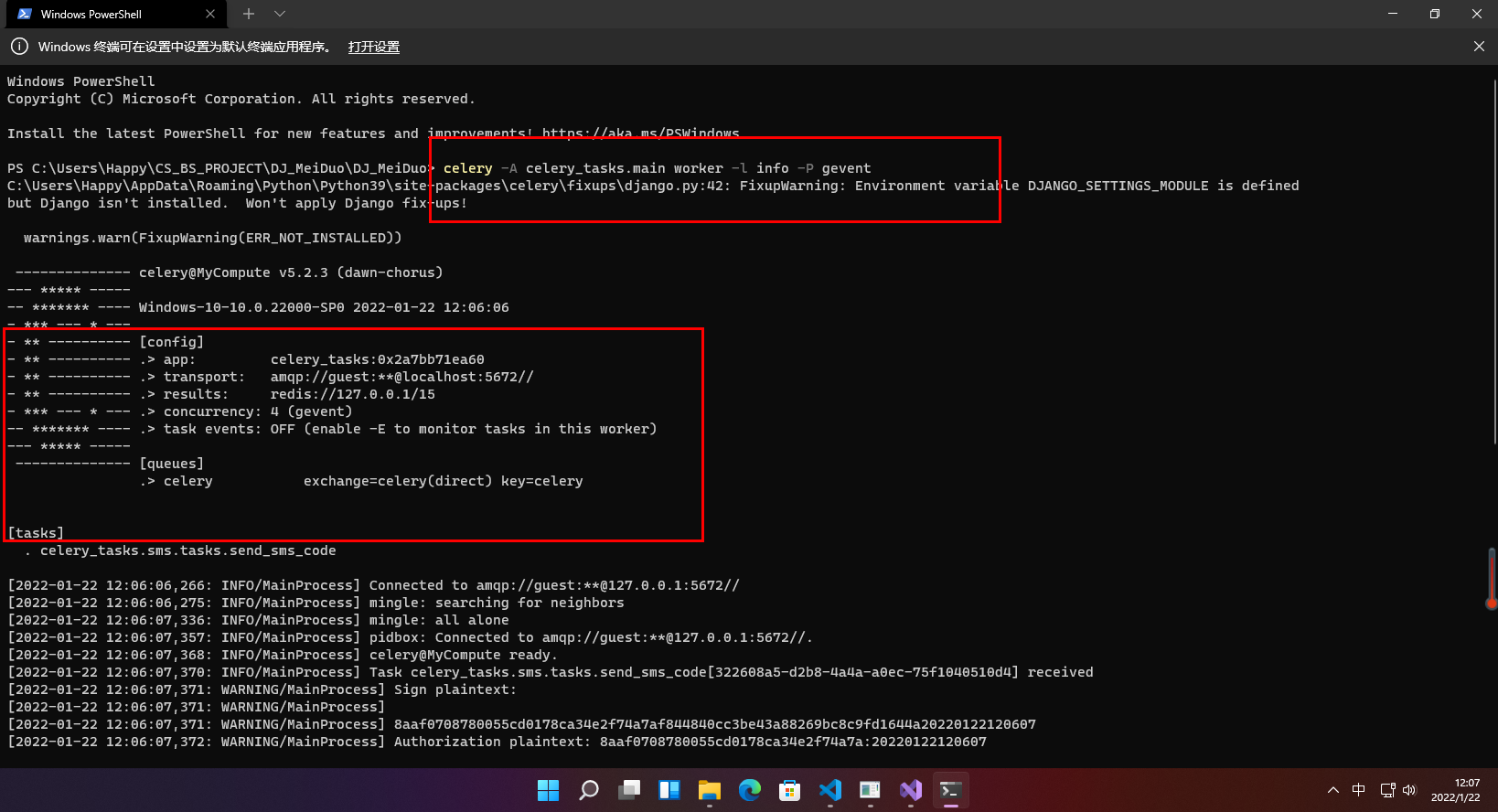1498x812 pixels.
Task: Click 'Authorization plaintext:' log line
Action: click(493, 742)
